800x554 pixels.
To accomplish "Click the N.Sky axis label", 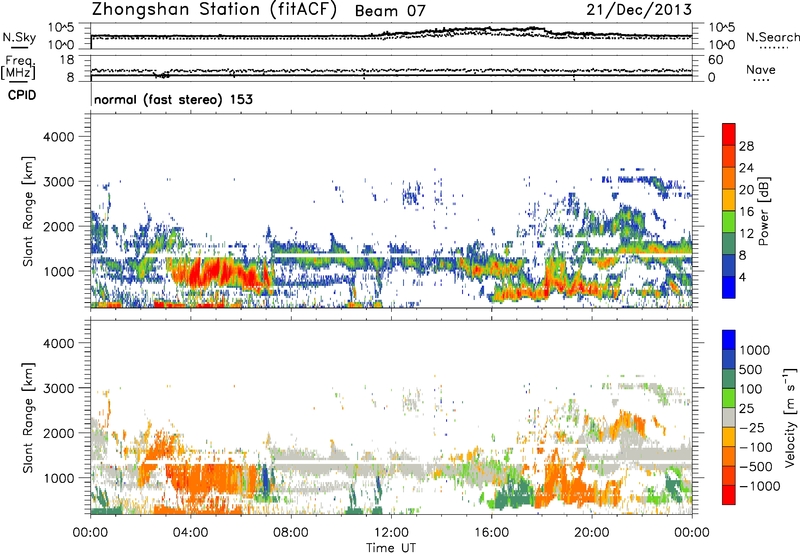I will click(19, 37).
